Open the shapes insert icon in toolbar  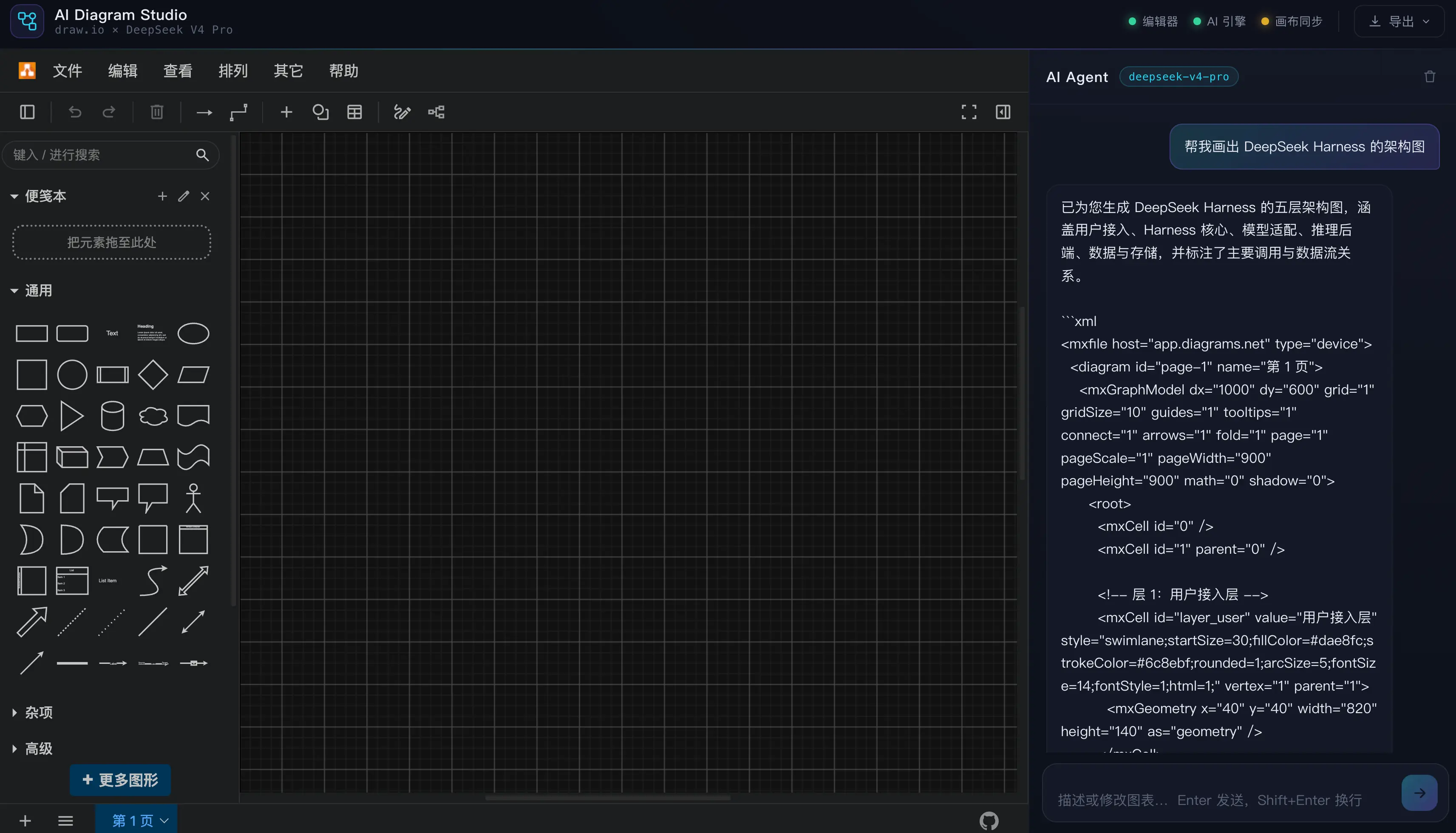pos(320,112)
